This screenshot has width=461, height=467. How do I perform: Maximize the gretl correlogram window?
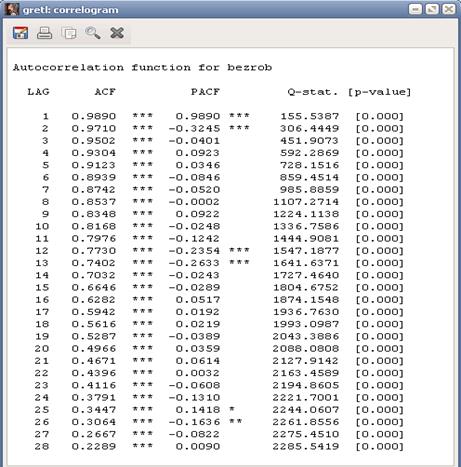pyautogui.click(x=432, y=9)
